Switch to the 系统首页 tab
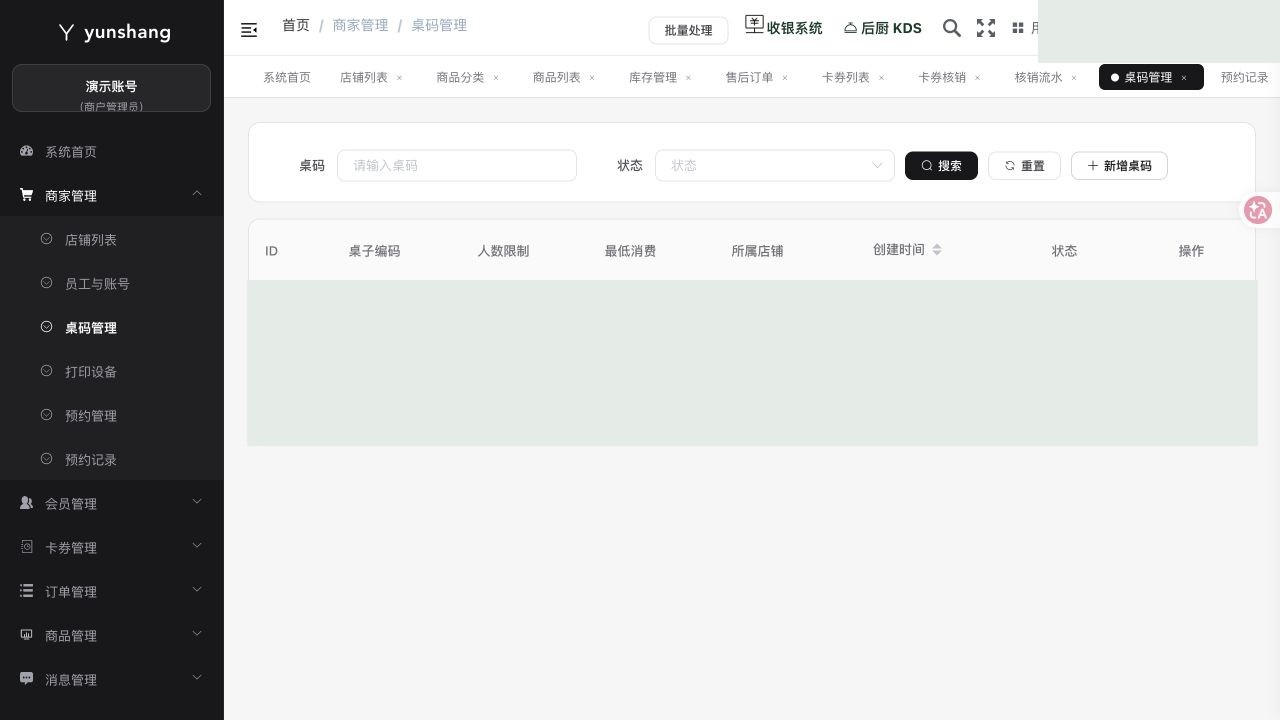This screenshot has height=720, width=1280. [x=287, y=77]
